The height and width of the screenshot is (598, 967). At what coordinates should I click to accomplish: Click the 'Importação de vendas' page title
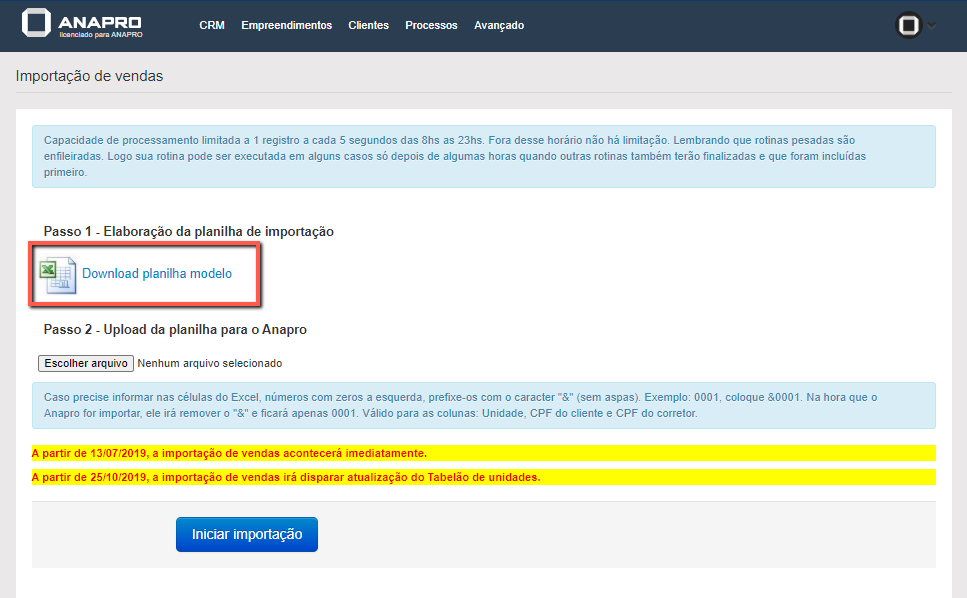[89, 76]
